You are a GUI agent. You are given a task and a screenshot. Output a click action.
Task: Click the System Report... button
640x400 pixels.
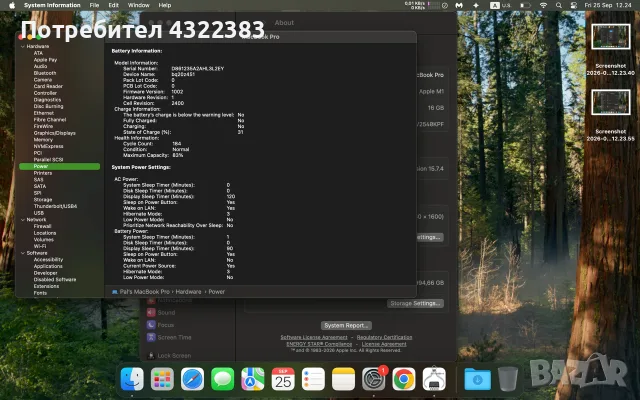coord(346,325)
